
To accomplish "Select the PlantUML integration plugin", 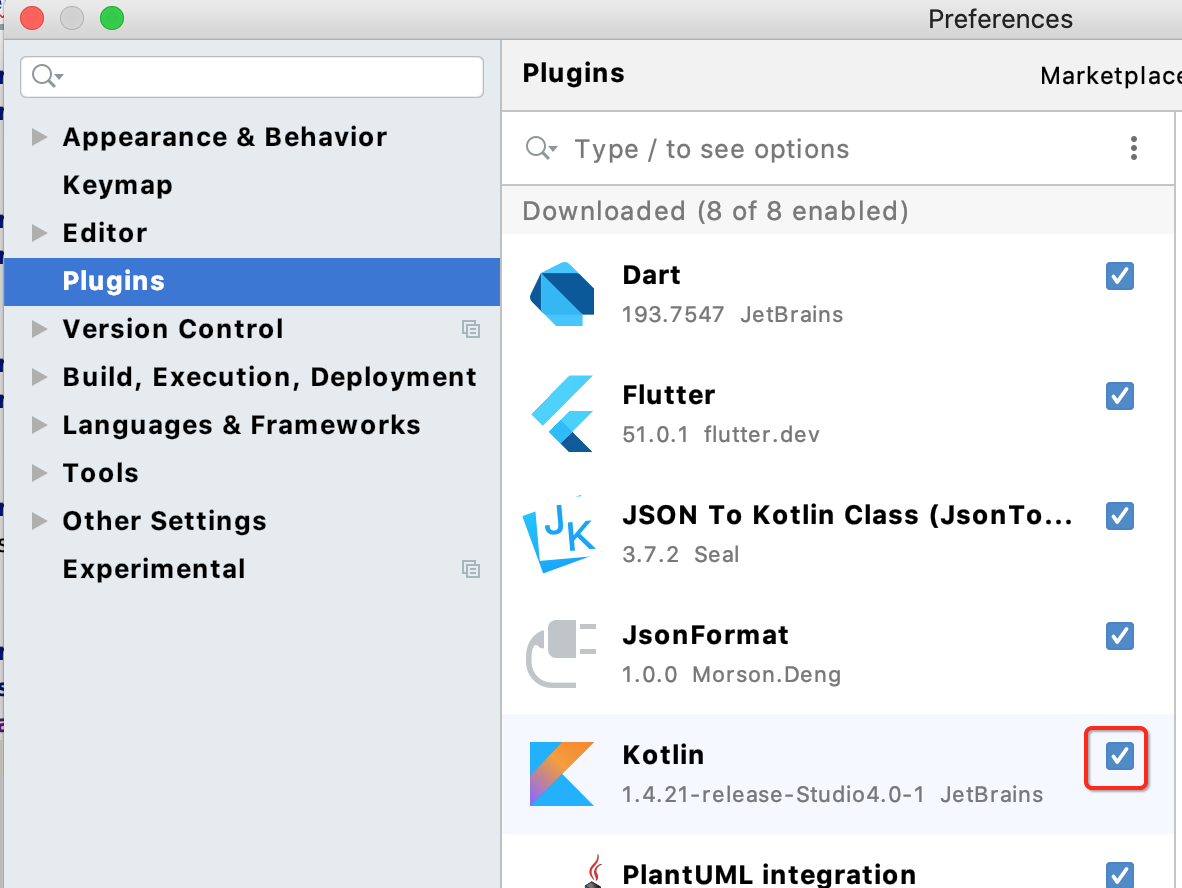I will coord(768,874).
